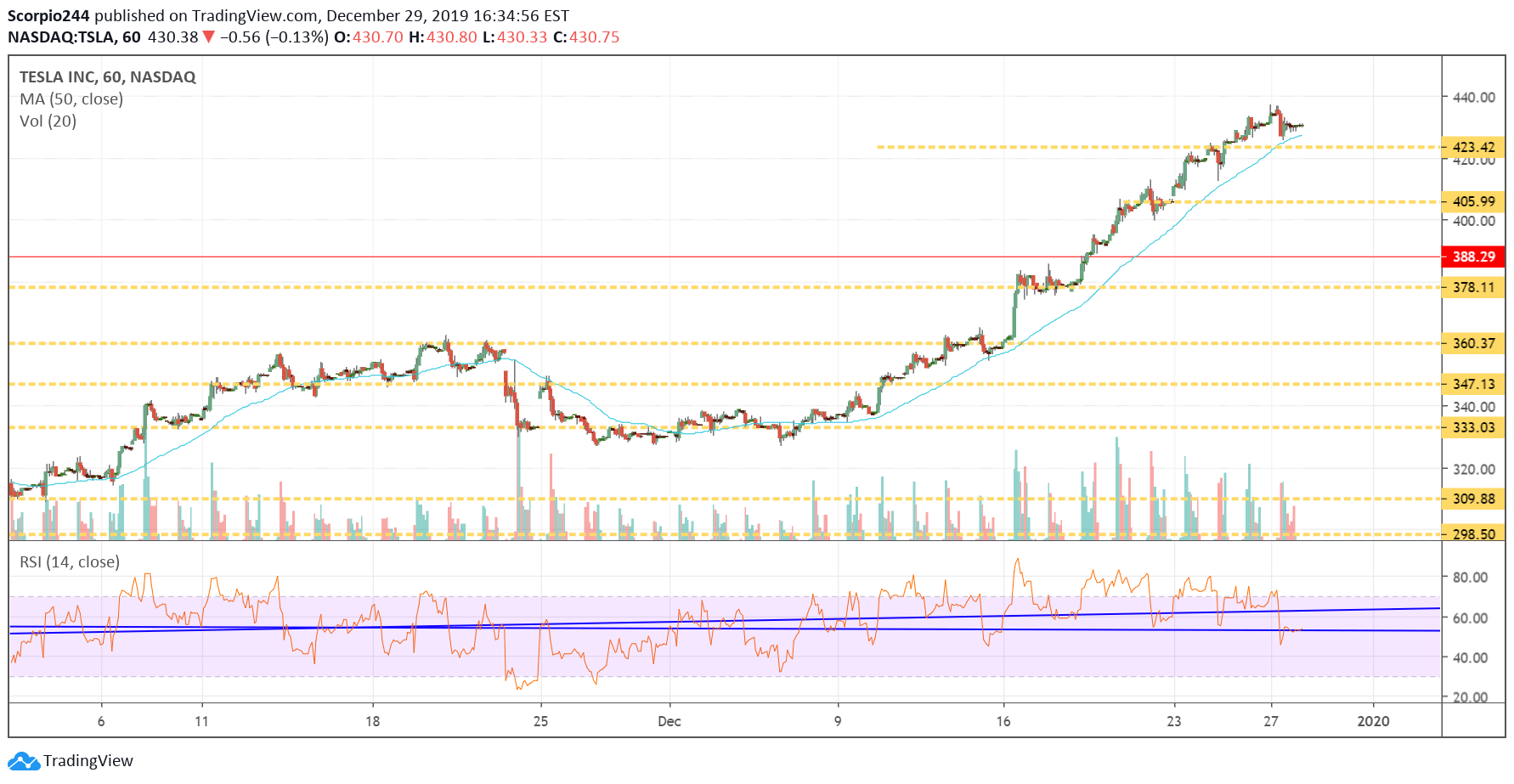Select the 333.03 price level label
Image resolution: width=1514 pixels, height=784 pixels.
coord(1473,427)
